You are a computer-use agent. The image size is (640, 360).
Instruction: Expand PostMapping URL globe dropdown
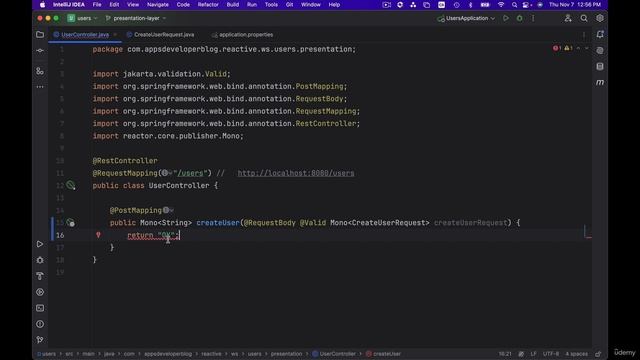click(x=168, y=210)
